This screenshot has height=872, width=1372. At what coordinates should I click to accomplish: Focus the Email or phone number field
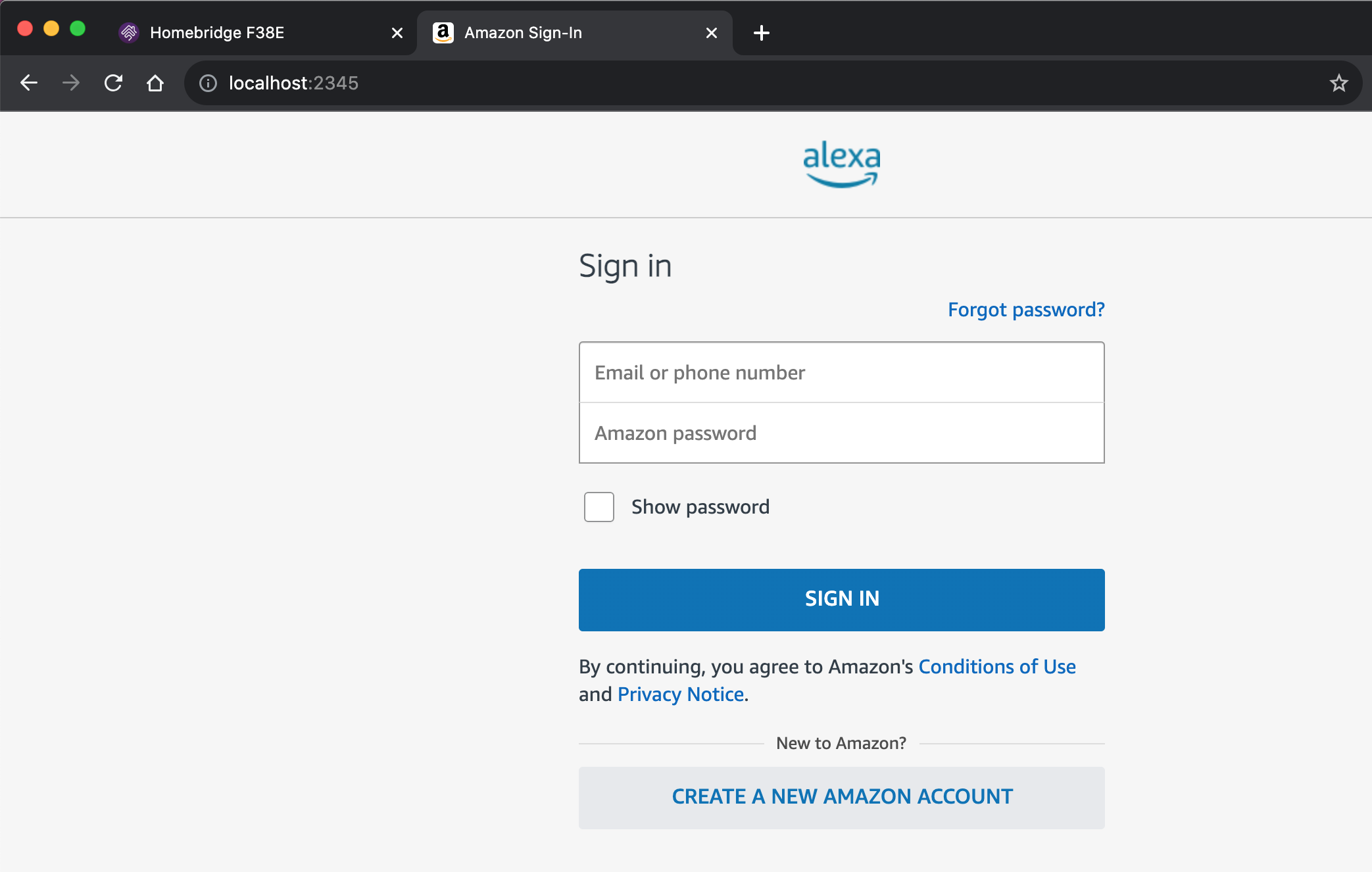click(841, 373)
